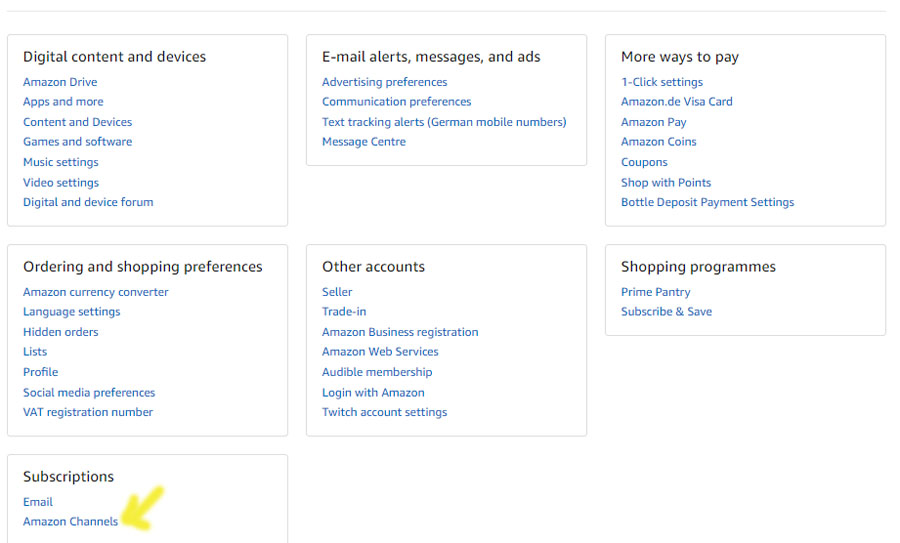Viewport: 900px width, 543px height.
Task: Open Games and software
Action: [x=77, y=142]
